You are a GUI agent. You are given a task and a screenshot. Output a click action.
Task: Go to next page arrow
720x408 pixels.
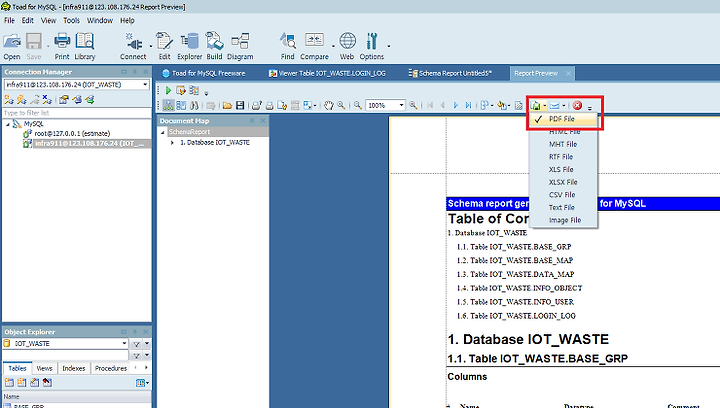click(x=456, y=106)
